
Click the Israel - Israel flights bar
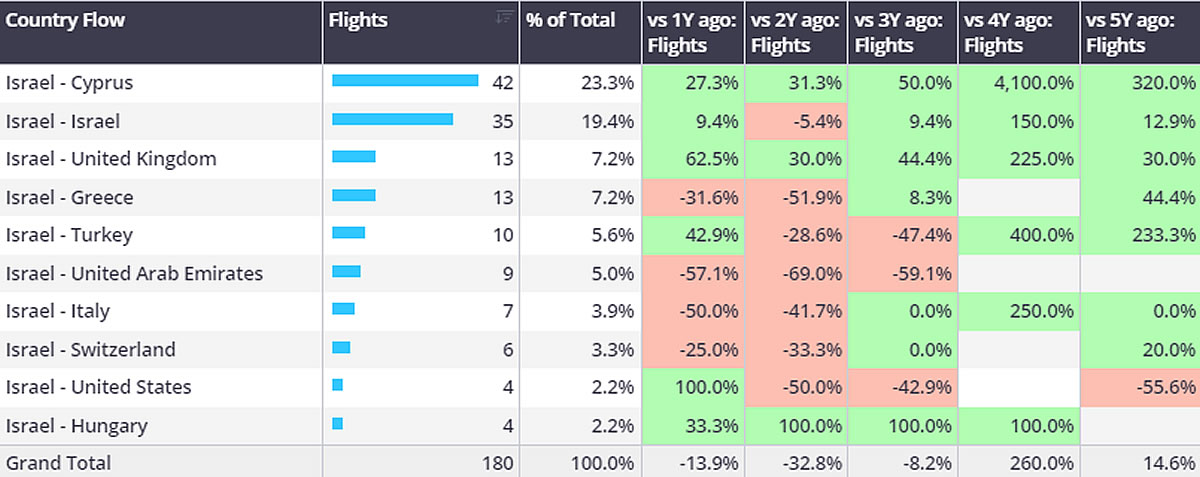(x=392, y=120)
